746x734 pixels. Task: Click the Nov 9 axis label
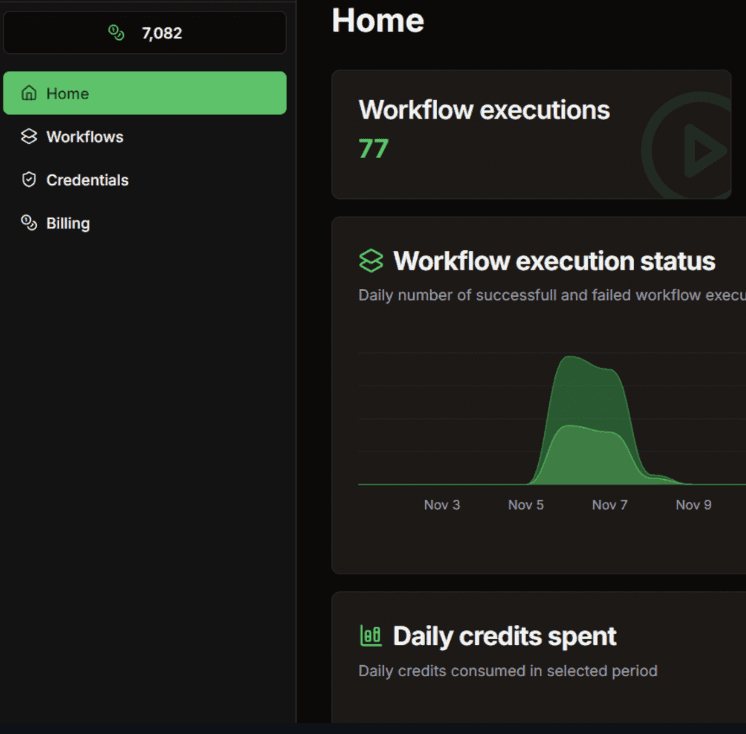694,505
